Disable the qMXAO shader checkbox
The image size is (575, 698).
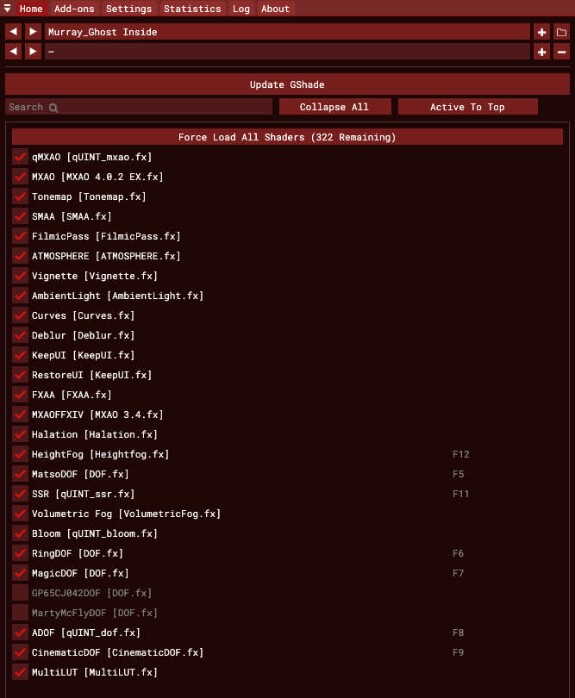click(x=20, y=157)
